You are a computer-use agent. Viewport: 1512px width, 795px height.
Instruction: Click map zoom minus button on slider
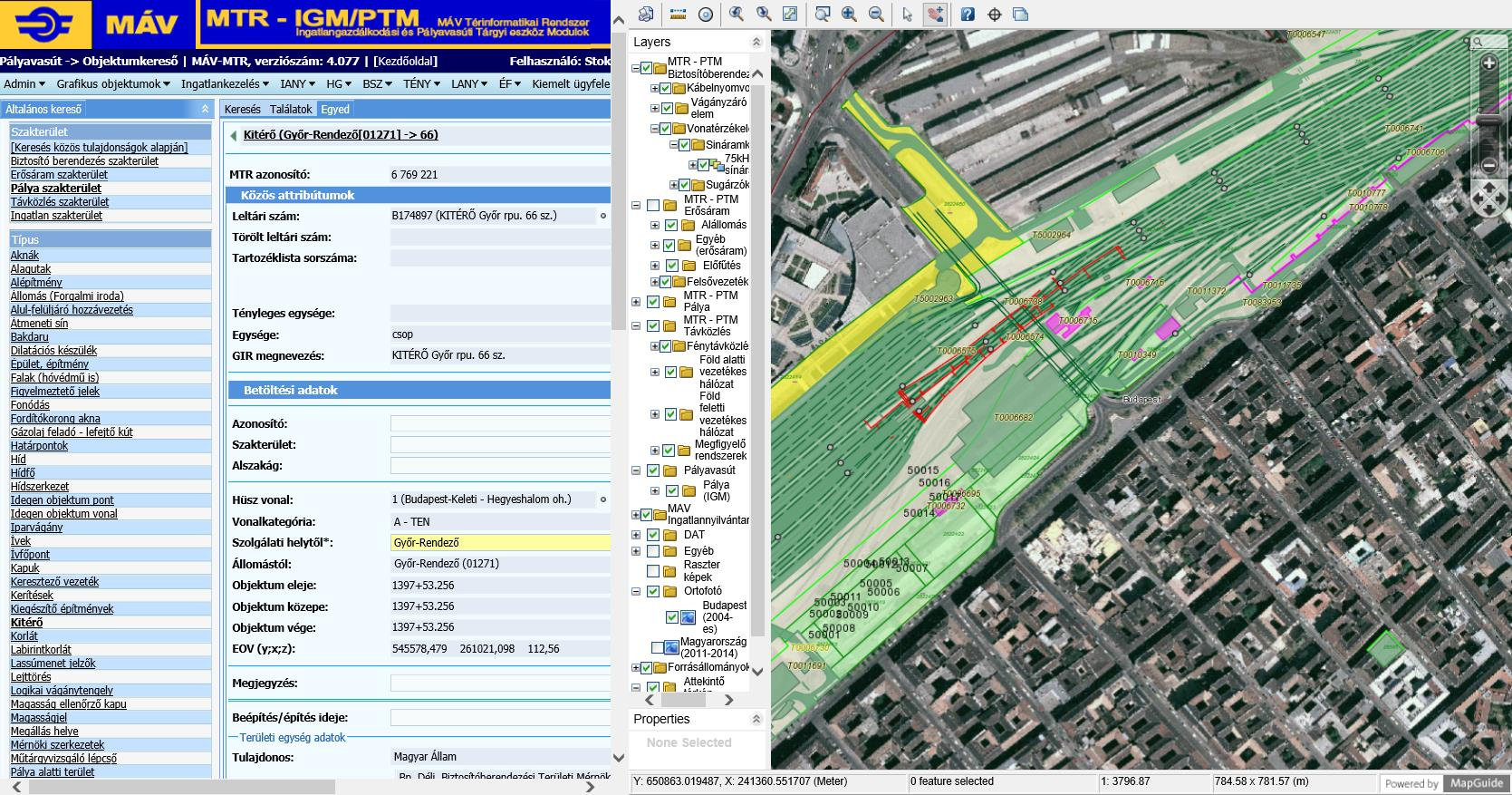click(x=1488, y=166)
